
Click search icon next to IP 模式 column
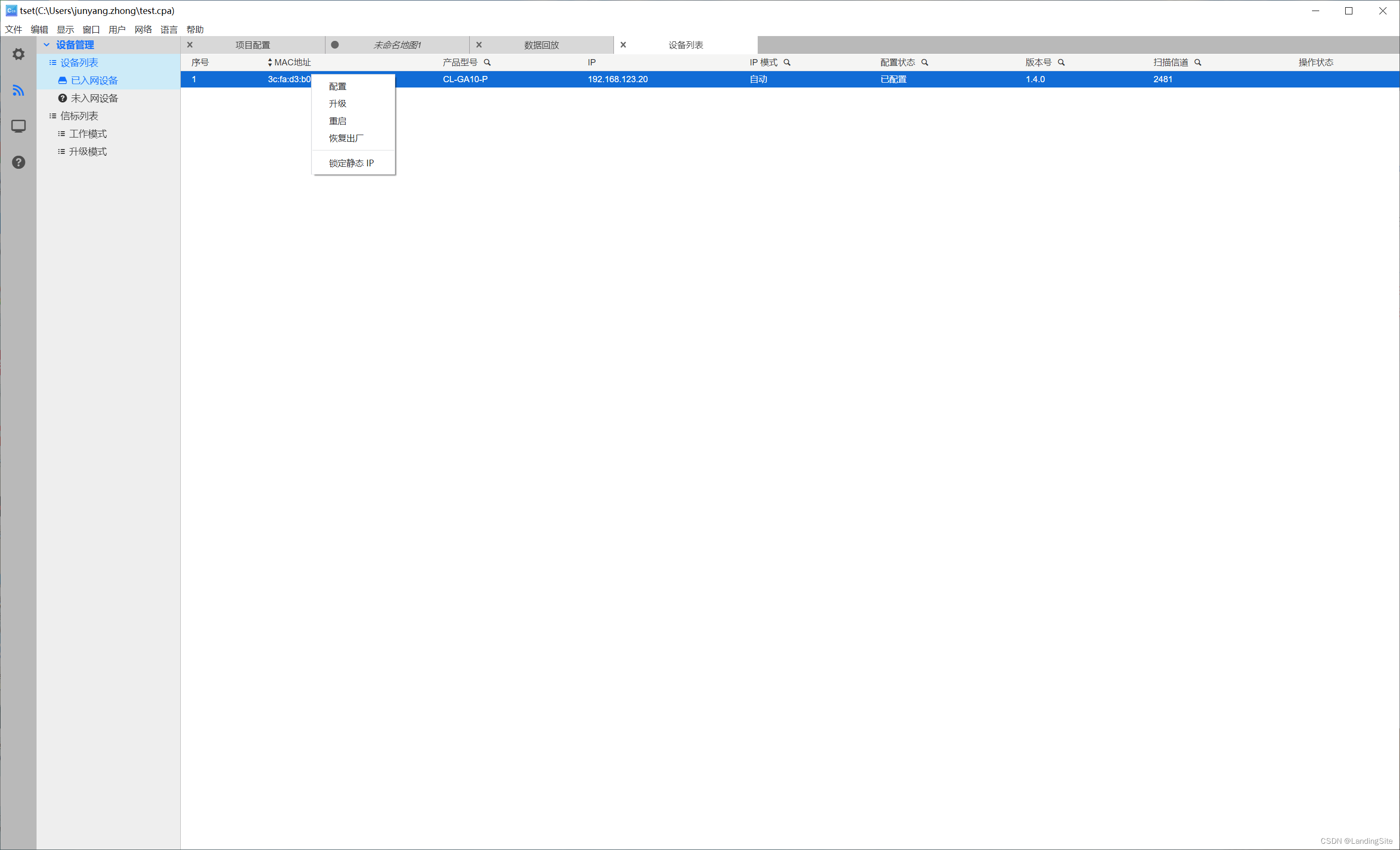click(x=787, y=62)
